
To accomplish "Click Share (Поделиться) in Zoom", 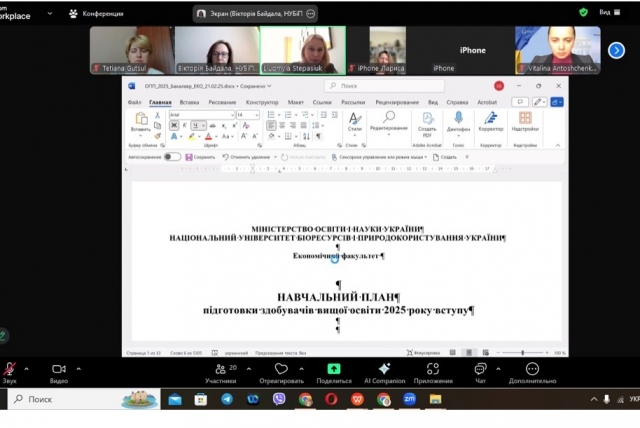I will pos(334,373).
